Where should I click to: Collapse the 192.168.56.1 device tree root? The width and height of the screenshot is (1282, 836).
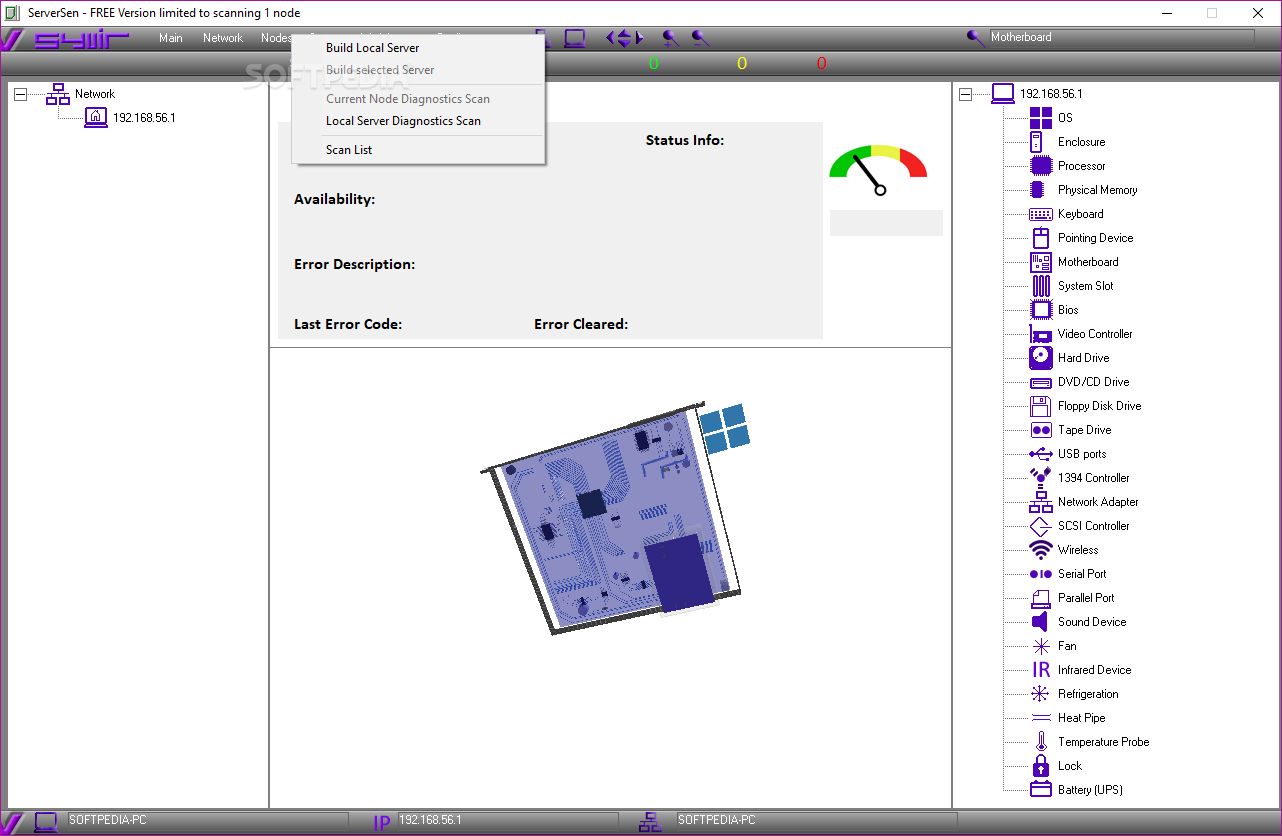pyautogui.click(x=965, y=94)
